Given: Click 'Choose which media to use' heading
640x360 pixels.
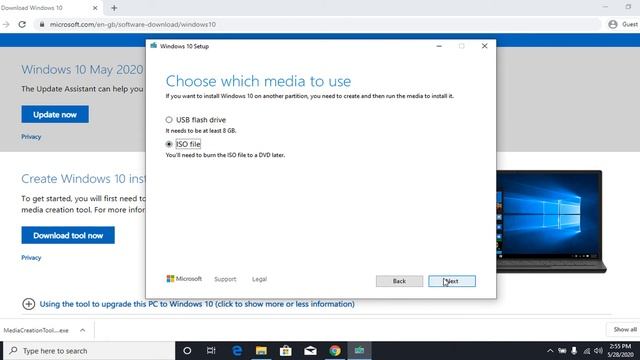Looking at the screenshot, I should 258,81.
